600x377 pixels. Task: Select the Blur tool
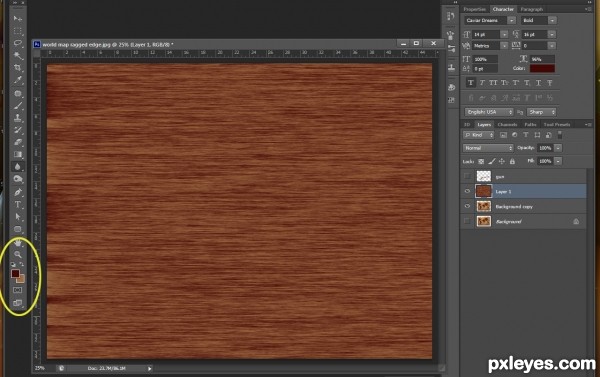(x=18, y=166)
